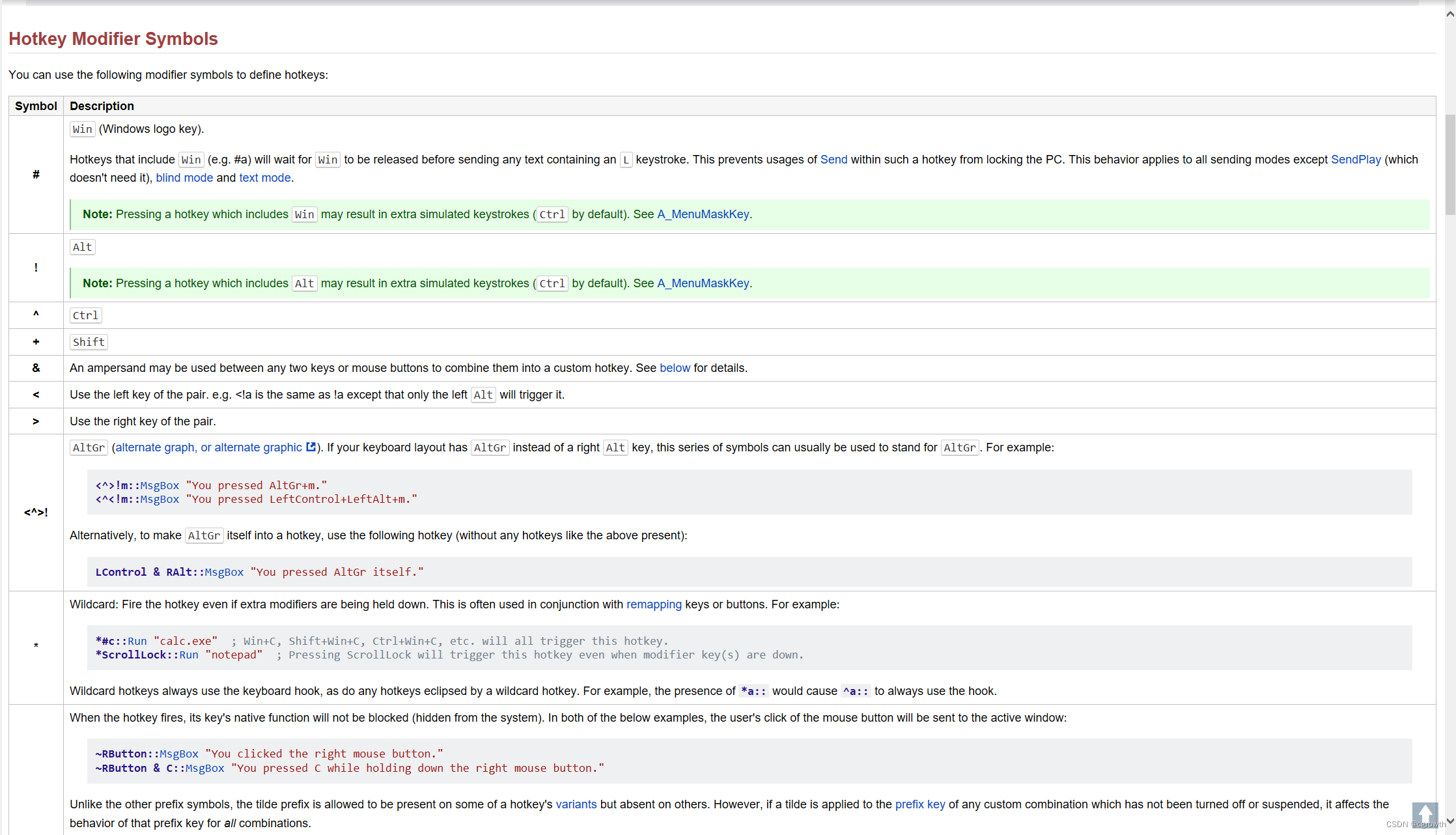Click the *a:: inline code
Screen dimensions: 1456x835
pyautogui.click(x=753, y=691)
